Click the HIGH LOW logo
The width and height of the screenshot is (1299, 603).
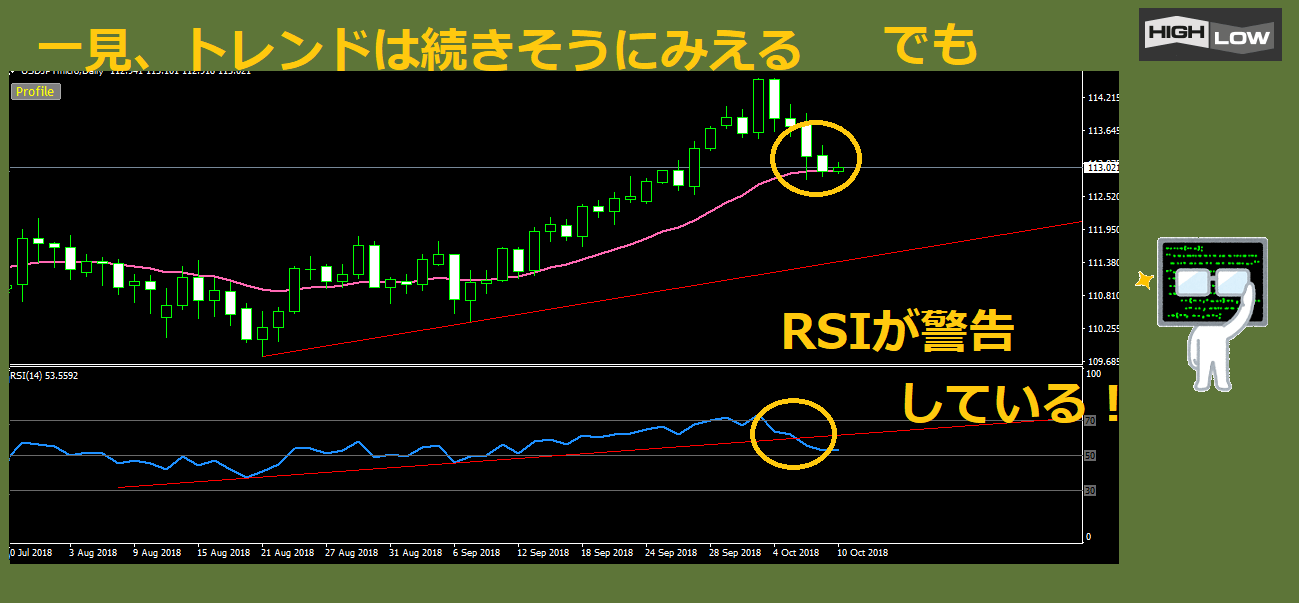(1210, 35)
